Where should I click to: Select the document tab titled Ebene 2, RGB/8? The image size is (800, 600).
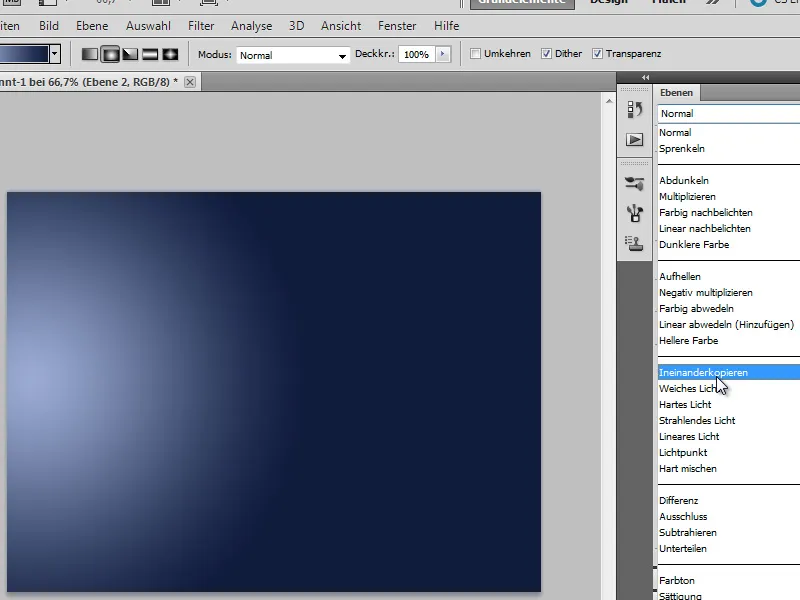tap(89, 82)
